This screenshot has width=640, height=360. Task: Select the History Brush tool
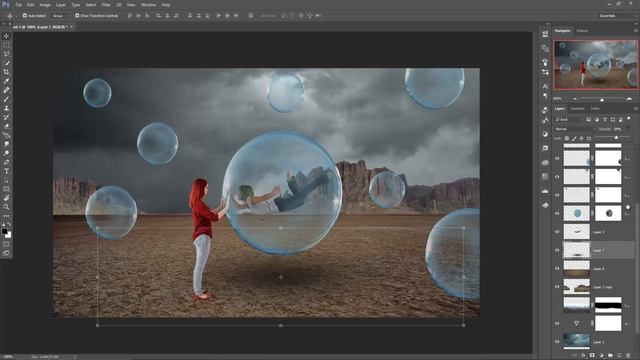[x=6, y=117]
